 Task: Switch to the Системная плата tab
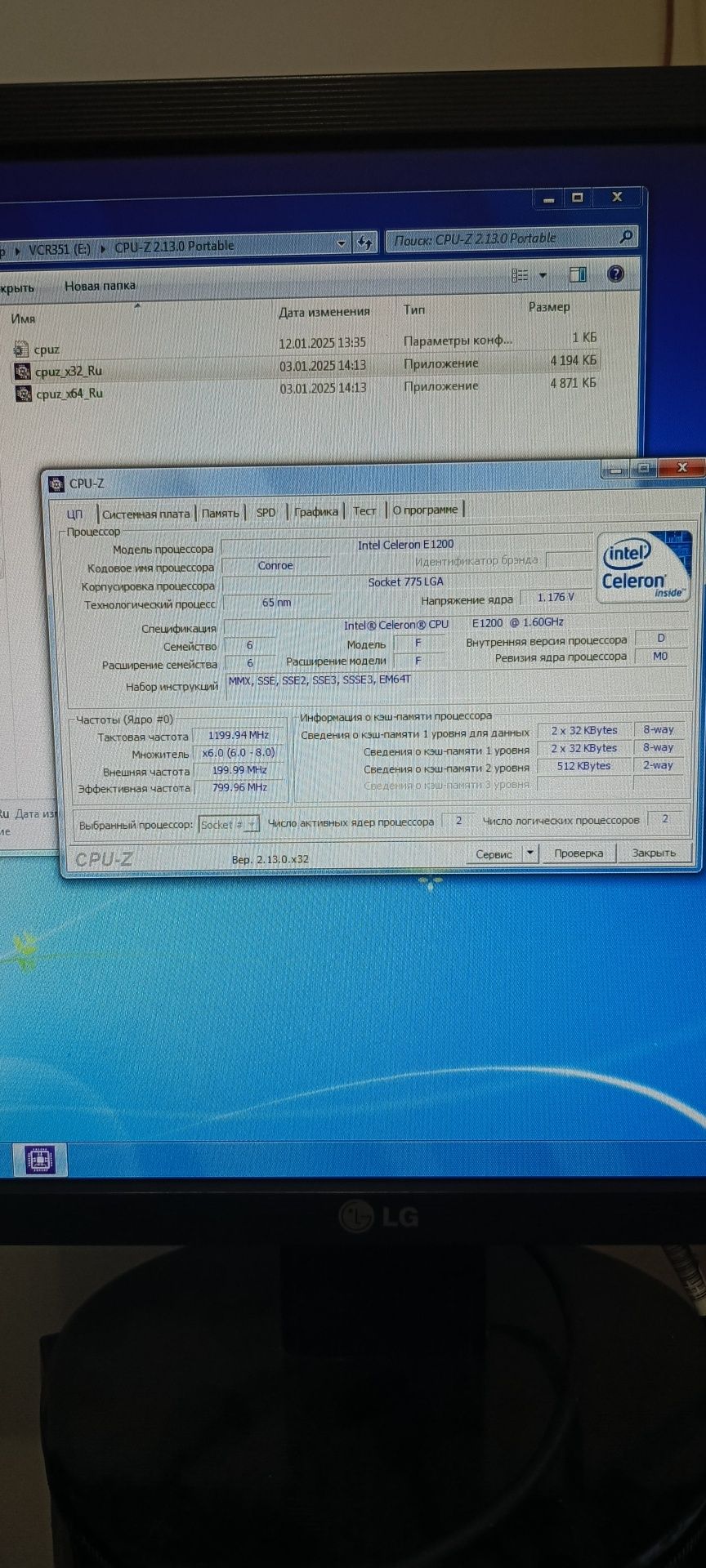pos(146,514)
